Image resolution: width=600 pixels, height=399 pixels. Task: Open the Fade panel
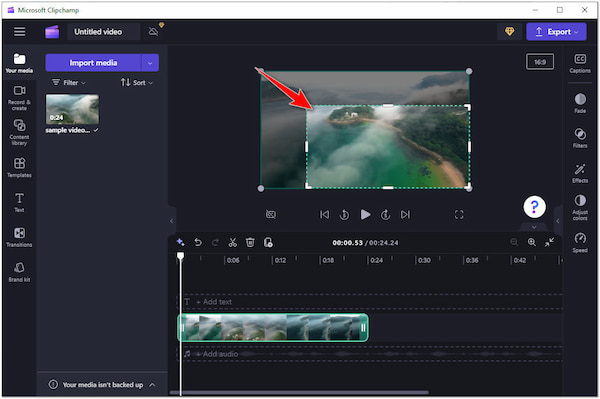click(580, 103)
